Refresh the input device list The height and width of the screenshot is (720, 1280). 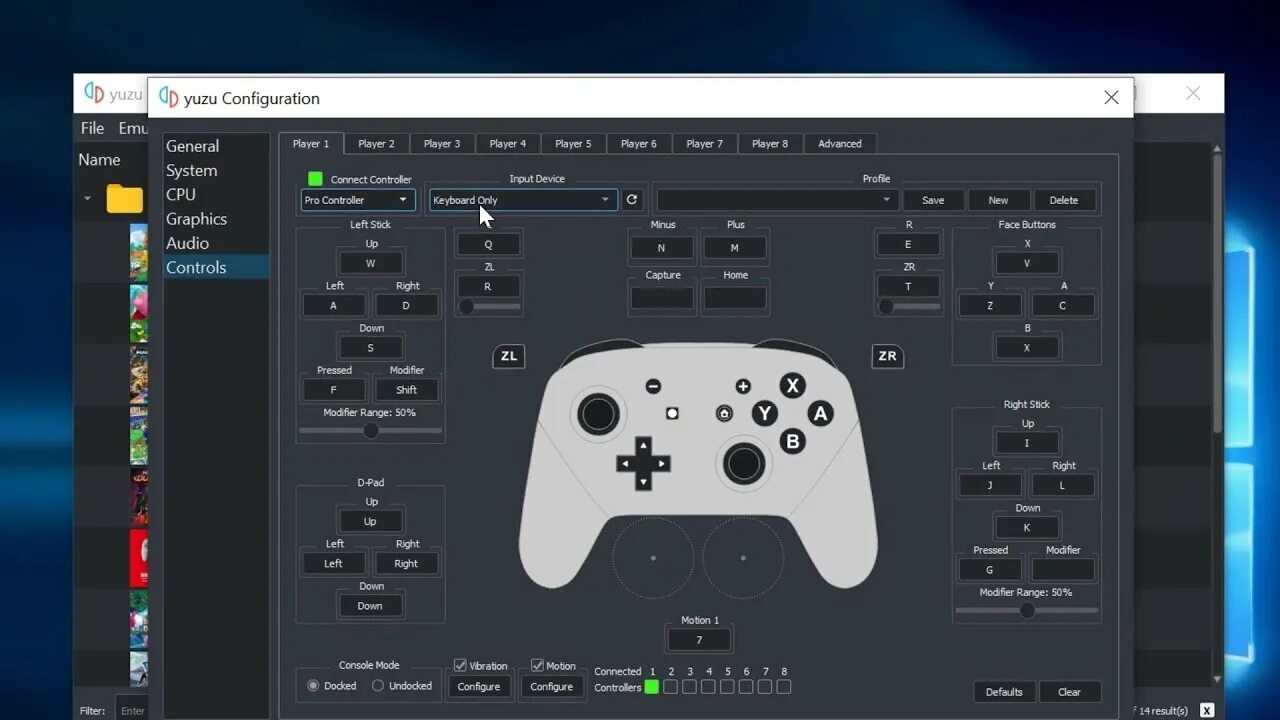[632, 199]
